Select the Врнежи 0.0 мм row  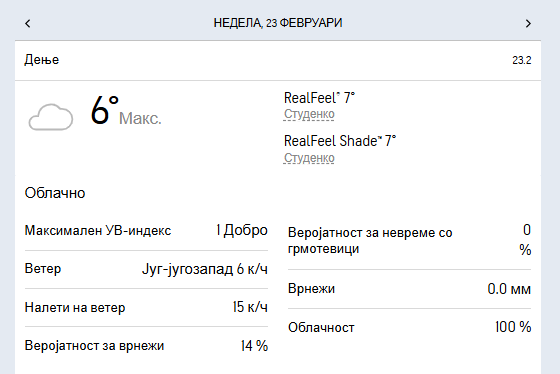[409, 289]
